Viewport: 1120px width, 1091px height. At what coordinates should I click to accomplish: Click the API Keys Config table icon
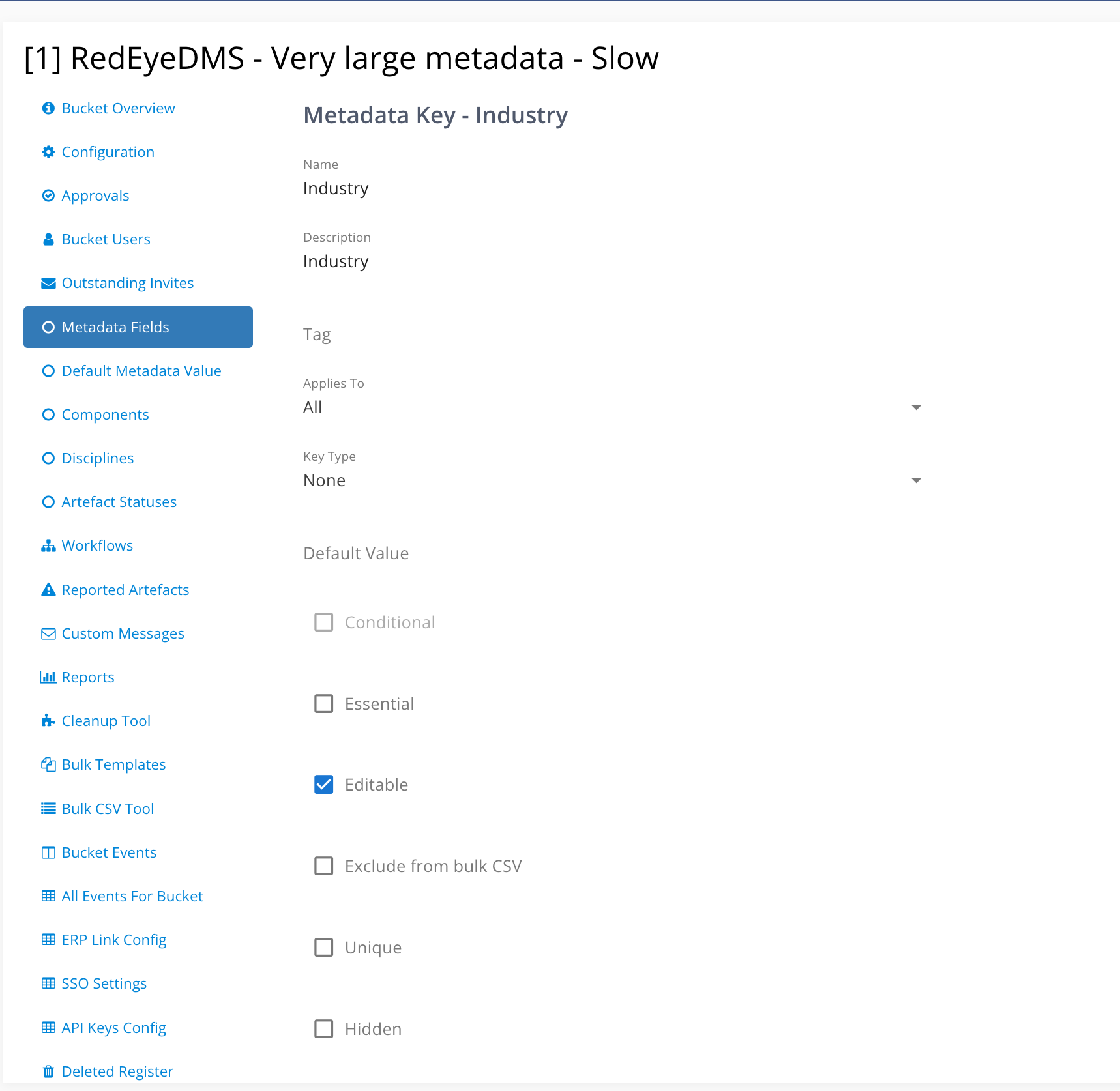(x=48, y=1028)
